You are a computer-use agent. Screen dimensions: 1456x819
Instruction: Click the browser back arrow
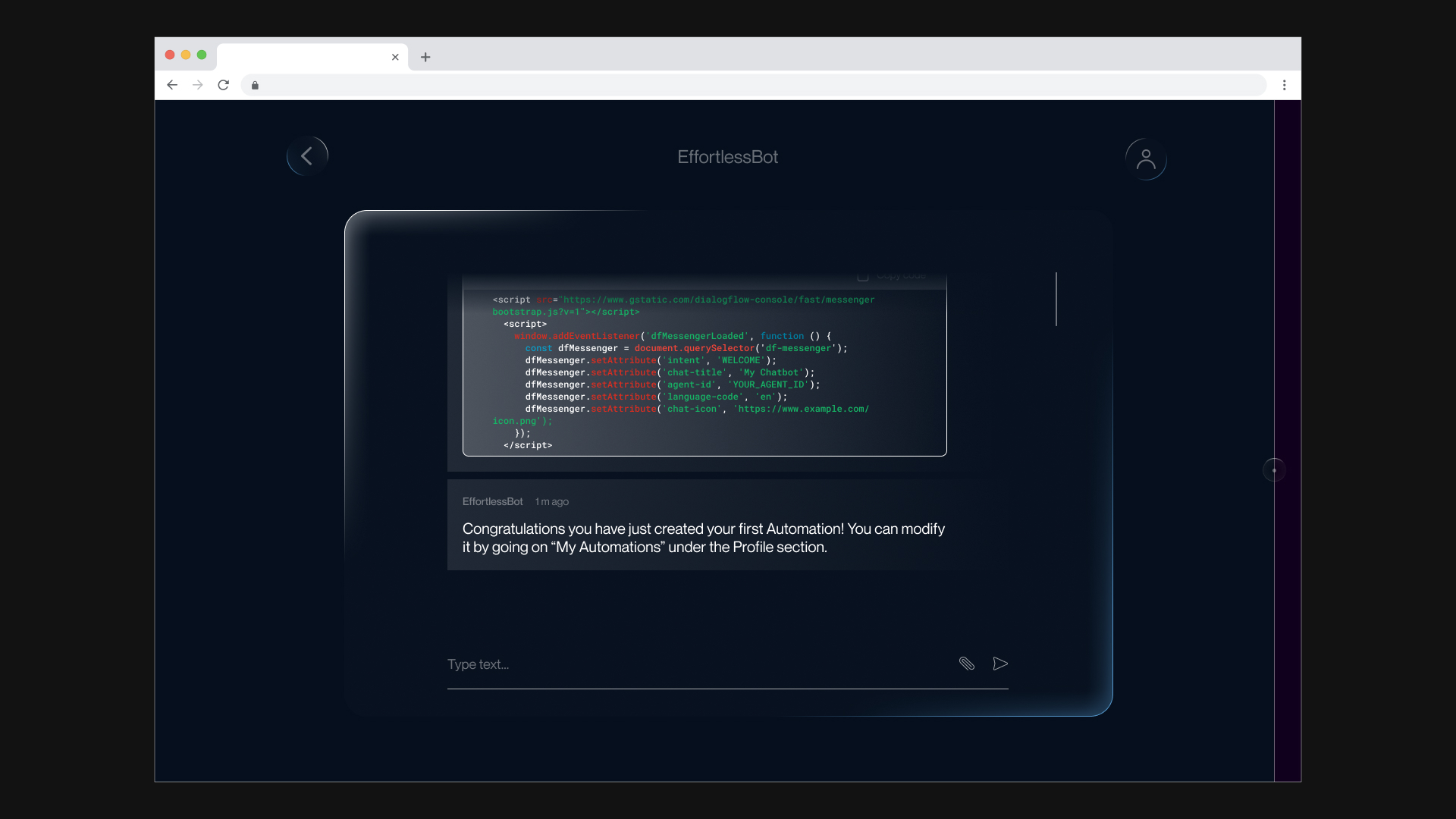coord(172,85)
